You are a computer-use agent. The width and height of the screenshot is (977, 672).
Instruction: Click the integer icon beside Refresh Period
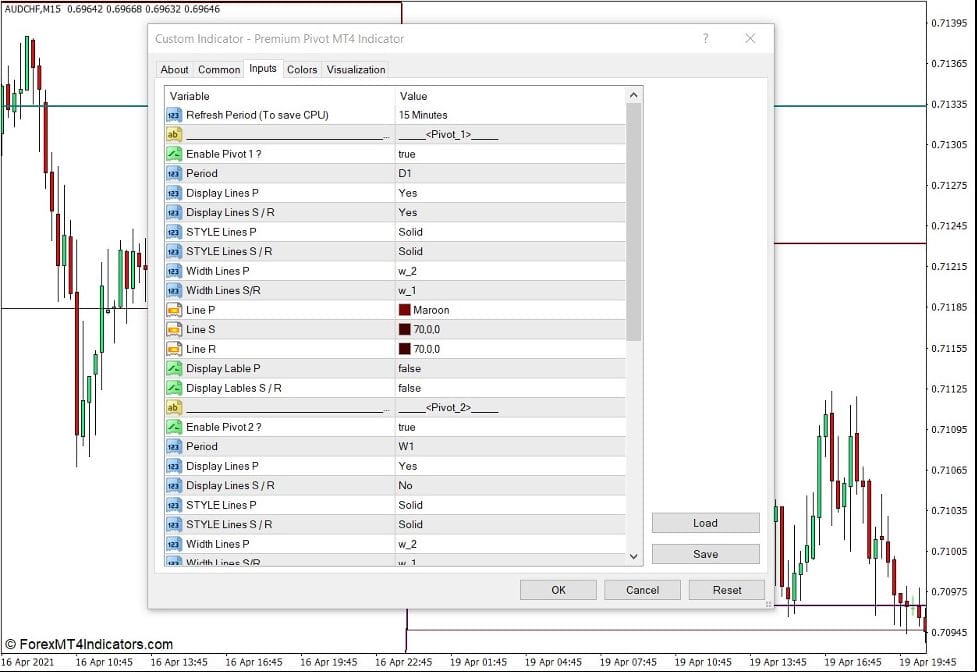coord(174,115)
